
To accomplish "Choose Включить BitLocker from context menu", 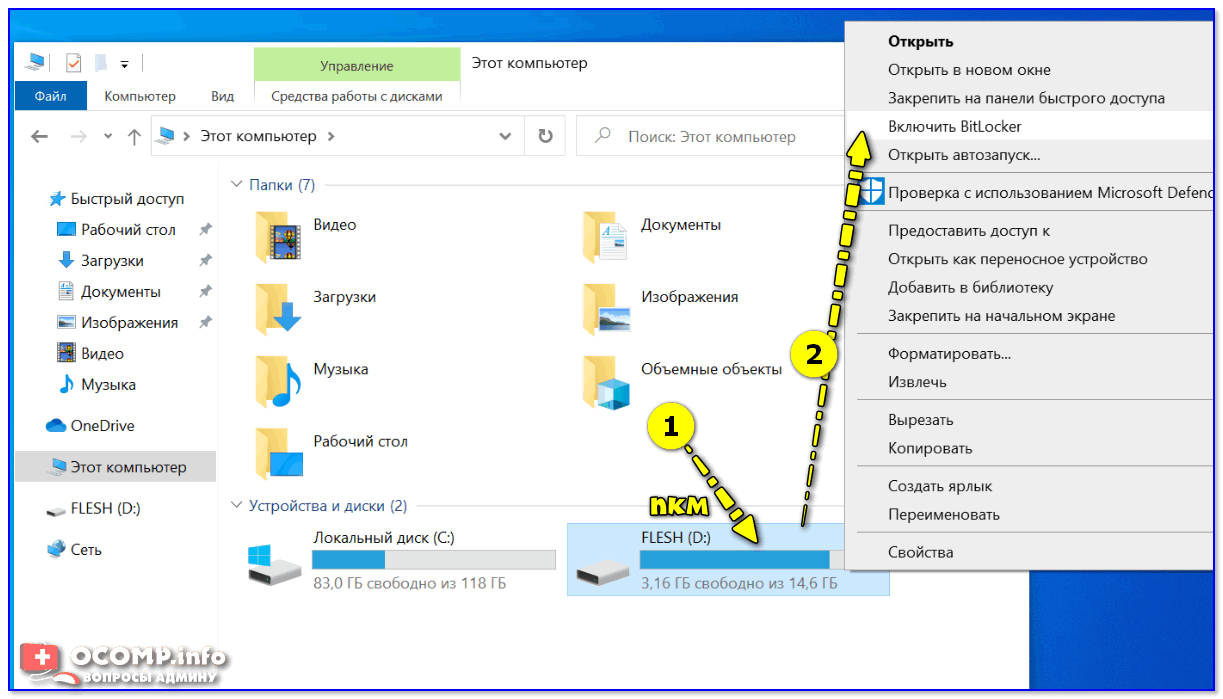I will [x=954, y=126].
